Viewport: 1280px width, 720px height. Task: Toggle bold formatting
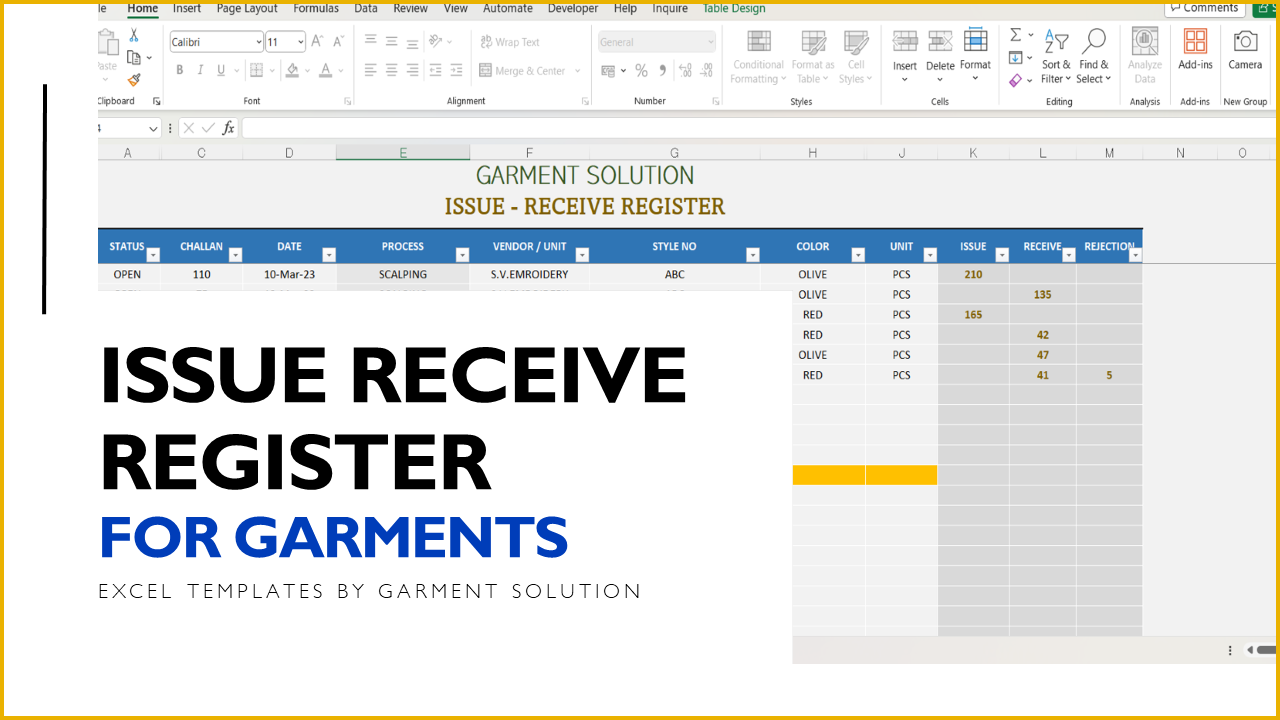click(x=180, y=70)
